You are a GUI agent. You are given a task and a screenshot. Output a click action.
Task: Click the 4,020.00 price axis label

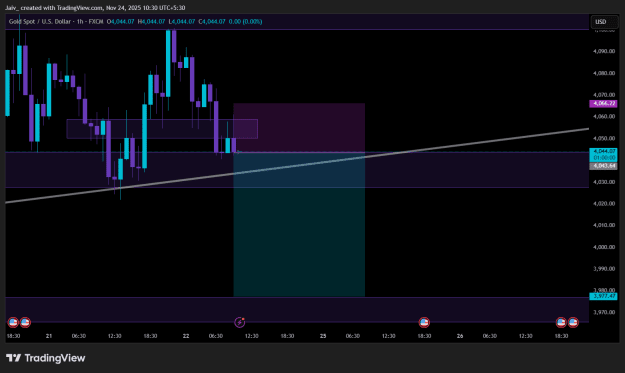coord(604,204)
